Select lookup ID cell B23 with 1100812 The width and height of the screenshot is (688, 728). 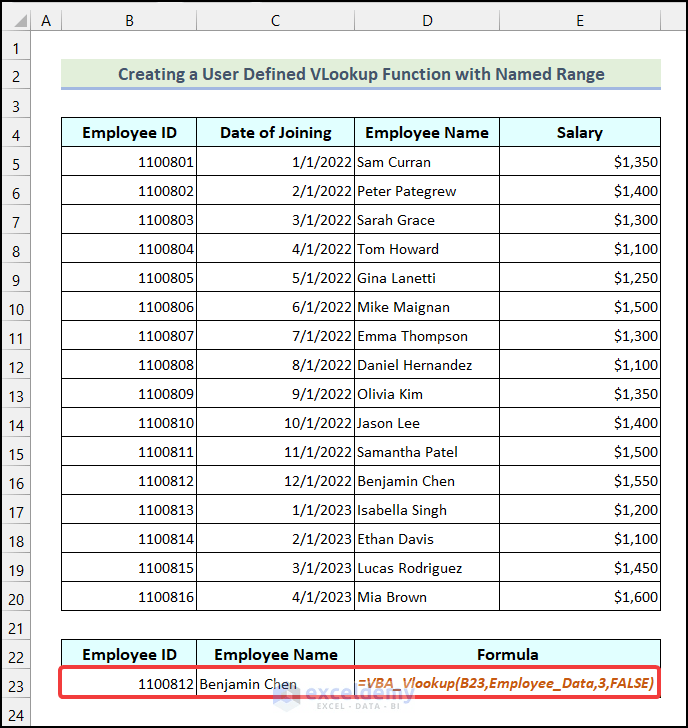129,683
